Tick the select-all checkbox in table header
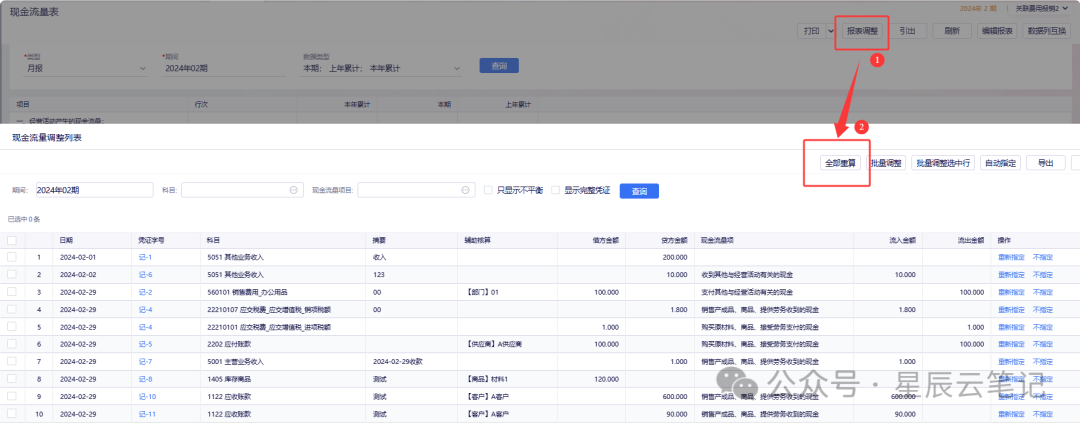1080x428 pixels. click(x=12, y=240)
